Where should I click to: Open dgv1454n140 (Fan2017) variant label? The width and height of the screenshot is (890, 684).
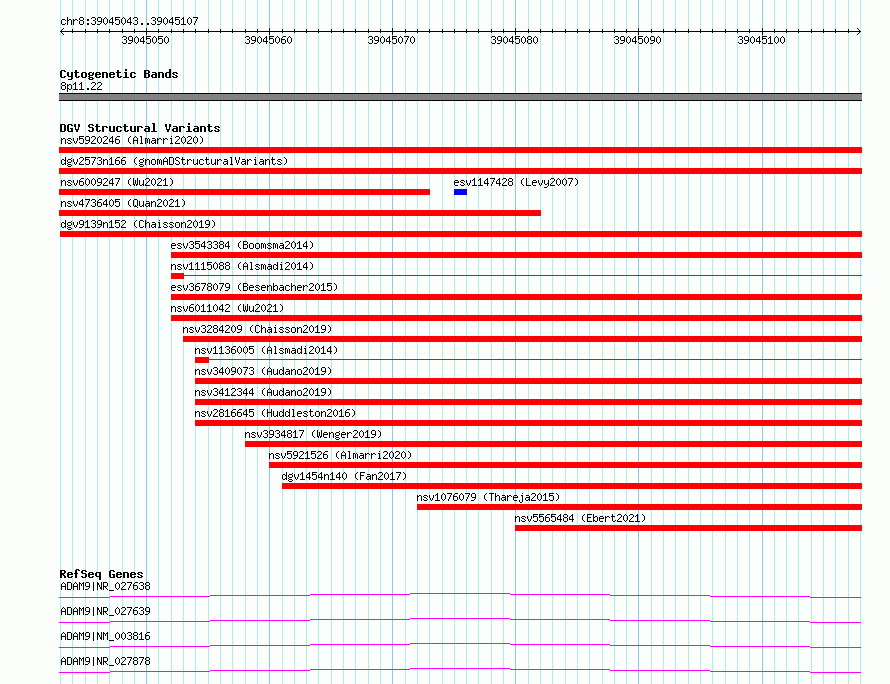coord(344,476)
